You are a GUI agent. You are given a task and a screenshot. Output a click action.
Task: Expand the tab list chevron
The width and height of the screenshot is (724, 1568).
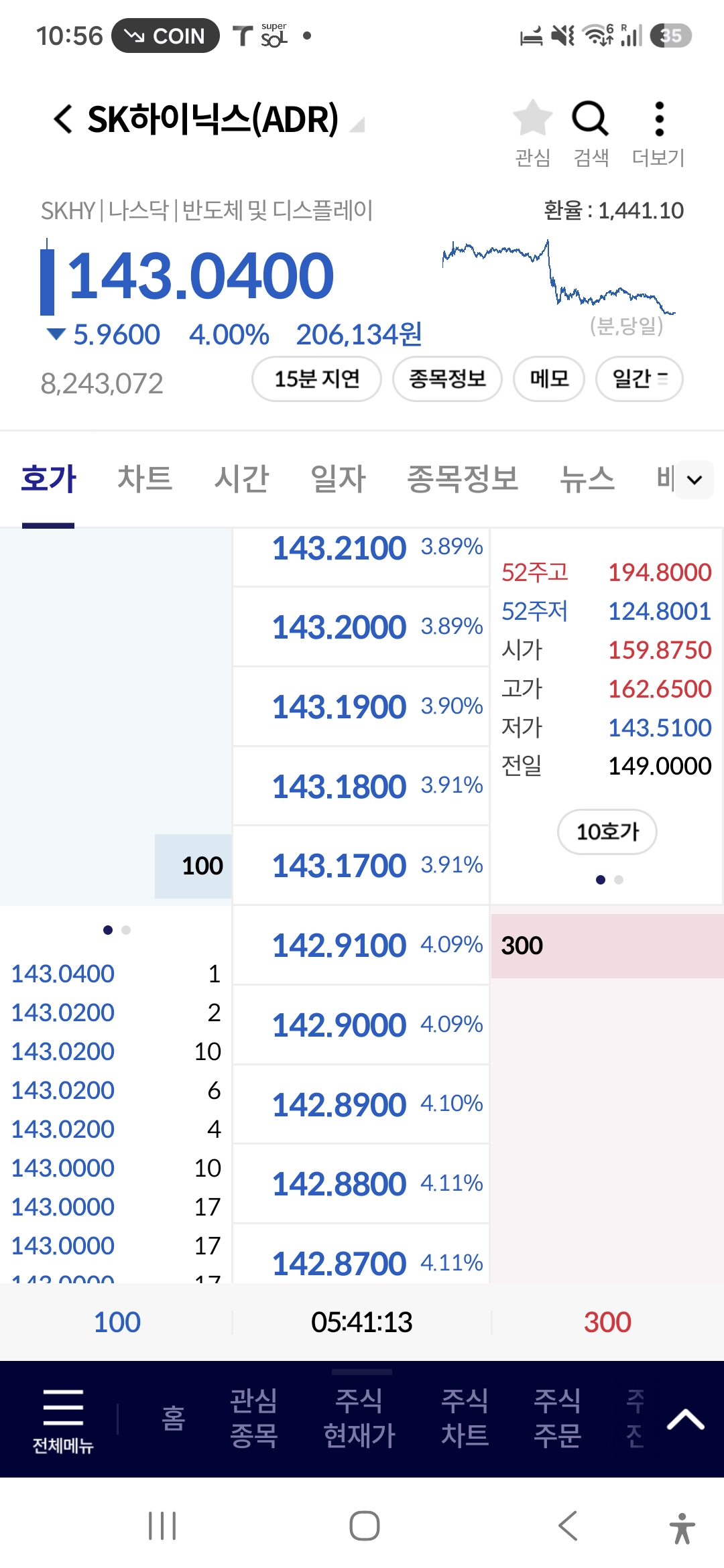(695, 480)
